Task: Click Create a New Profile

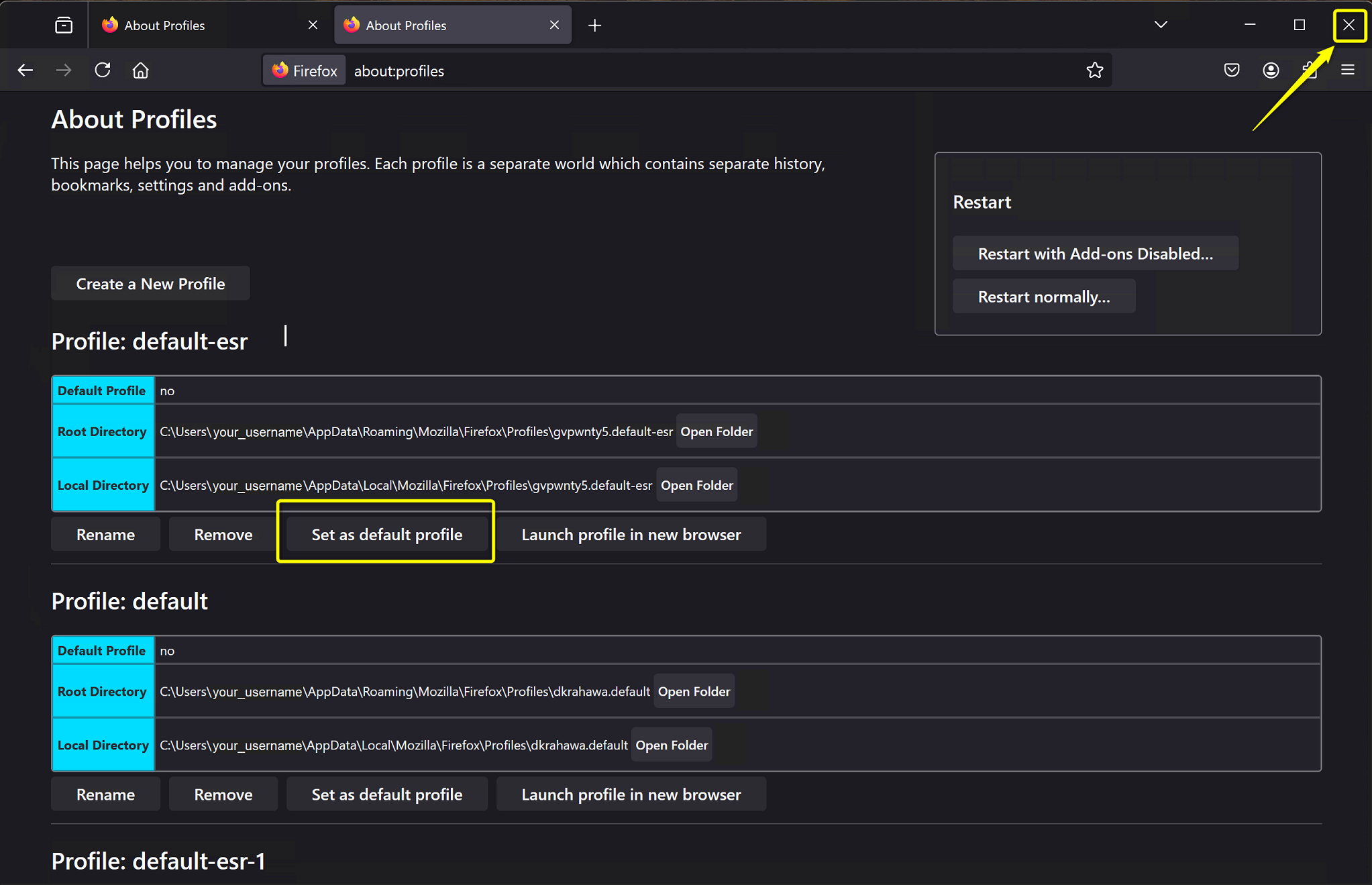Action: click(x=150, y=283)
